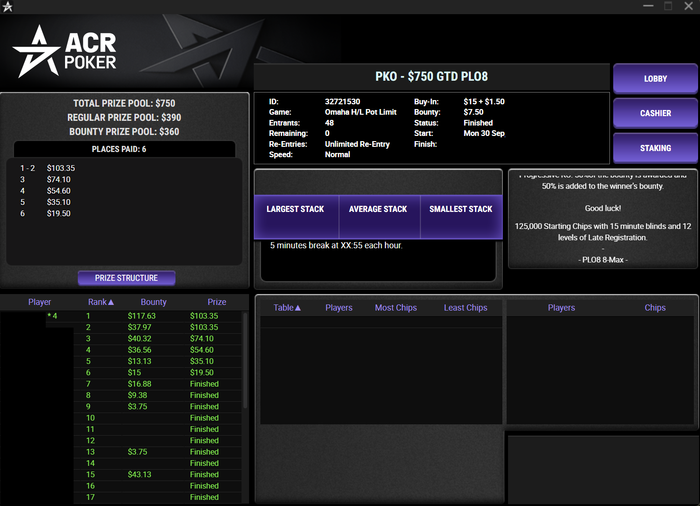Sort by Players header in chips panel
Screen dimensions: 700x506
[561, 308]
